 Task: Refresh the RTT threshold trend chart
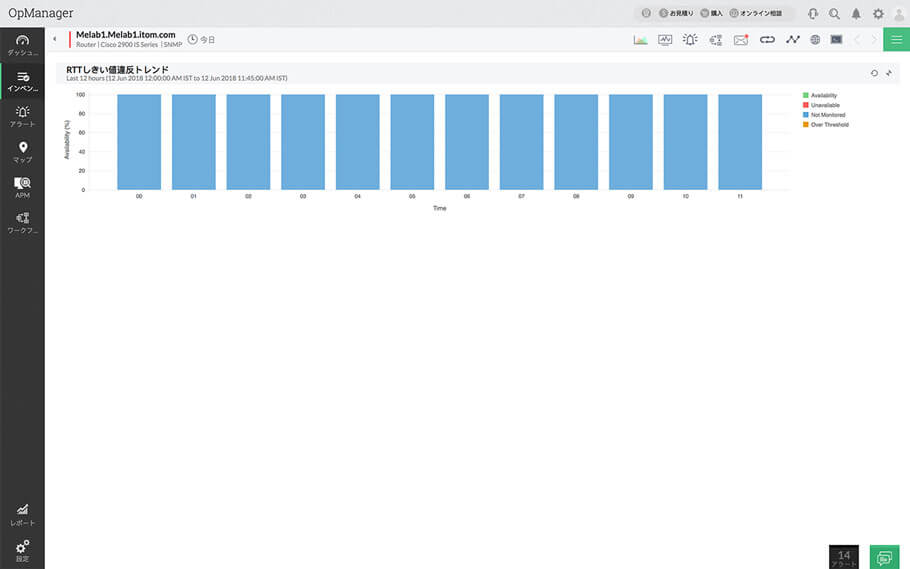click(874, 73)
